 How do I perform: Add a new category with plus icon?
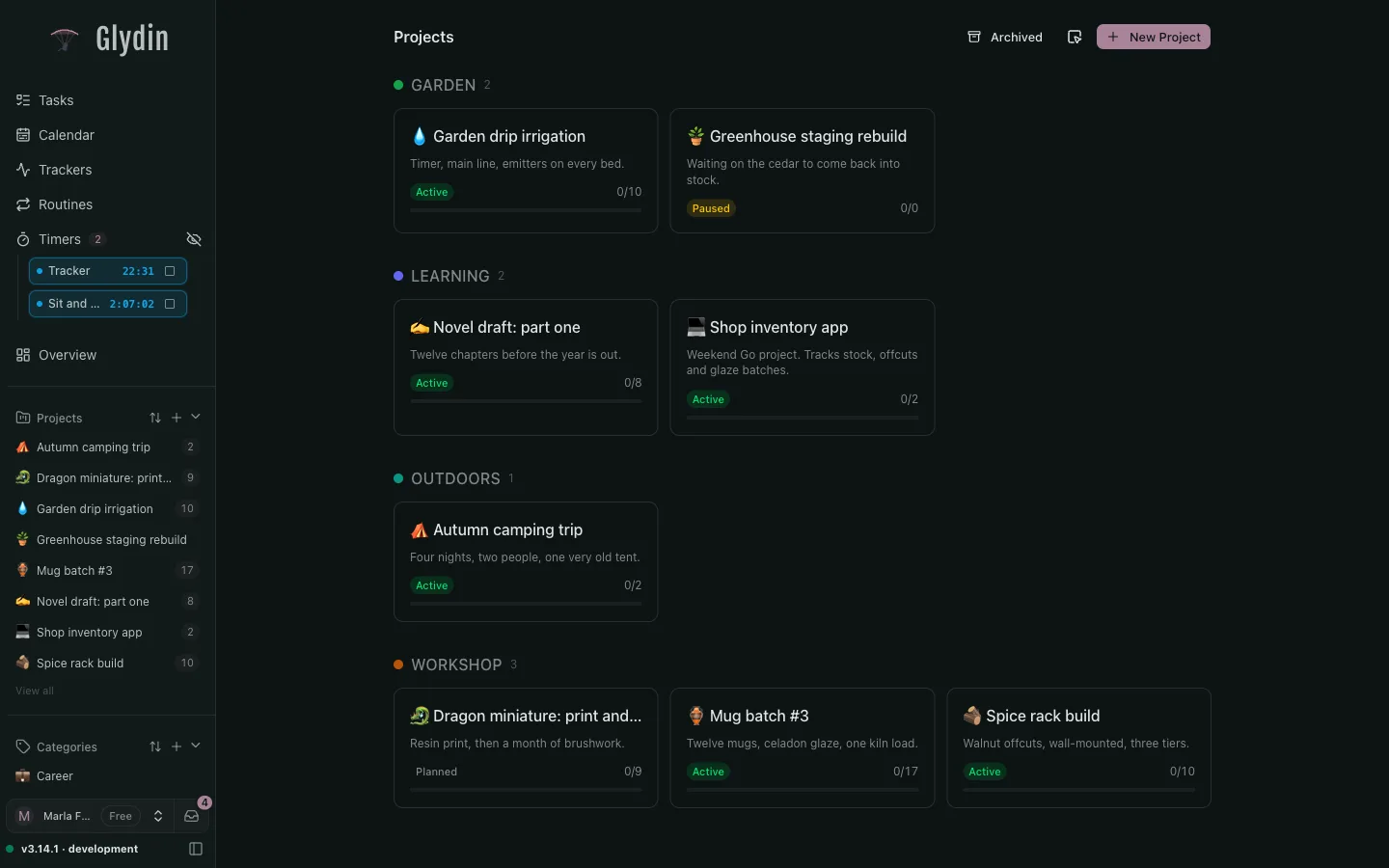177,746
